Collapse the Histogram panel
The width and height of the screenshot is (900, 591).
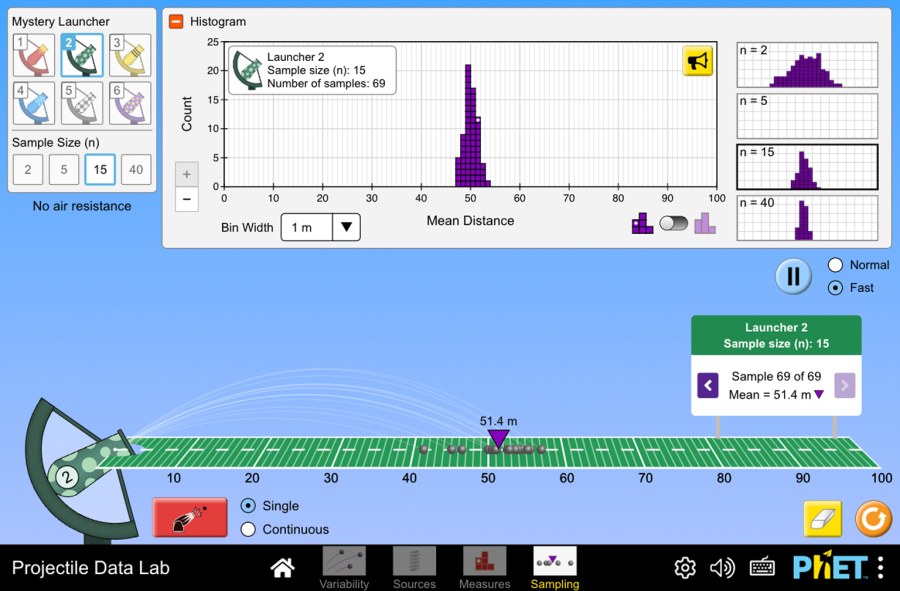tap(176, 21)
